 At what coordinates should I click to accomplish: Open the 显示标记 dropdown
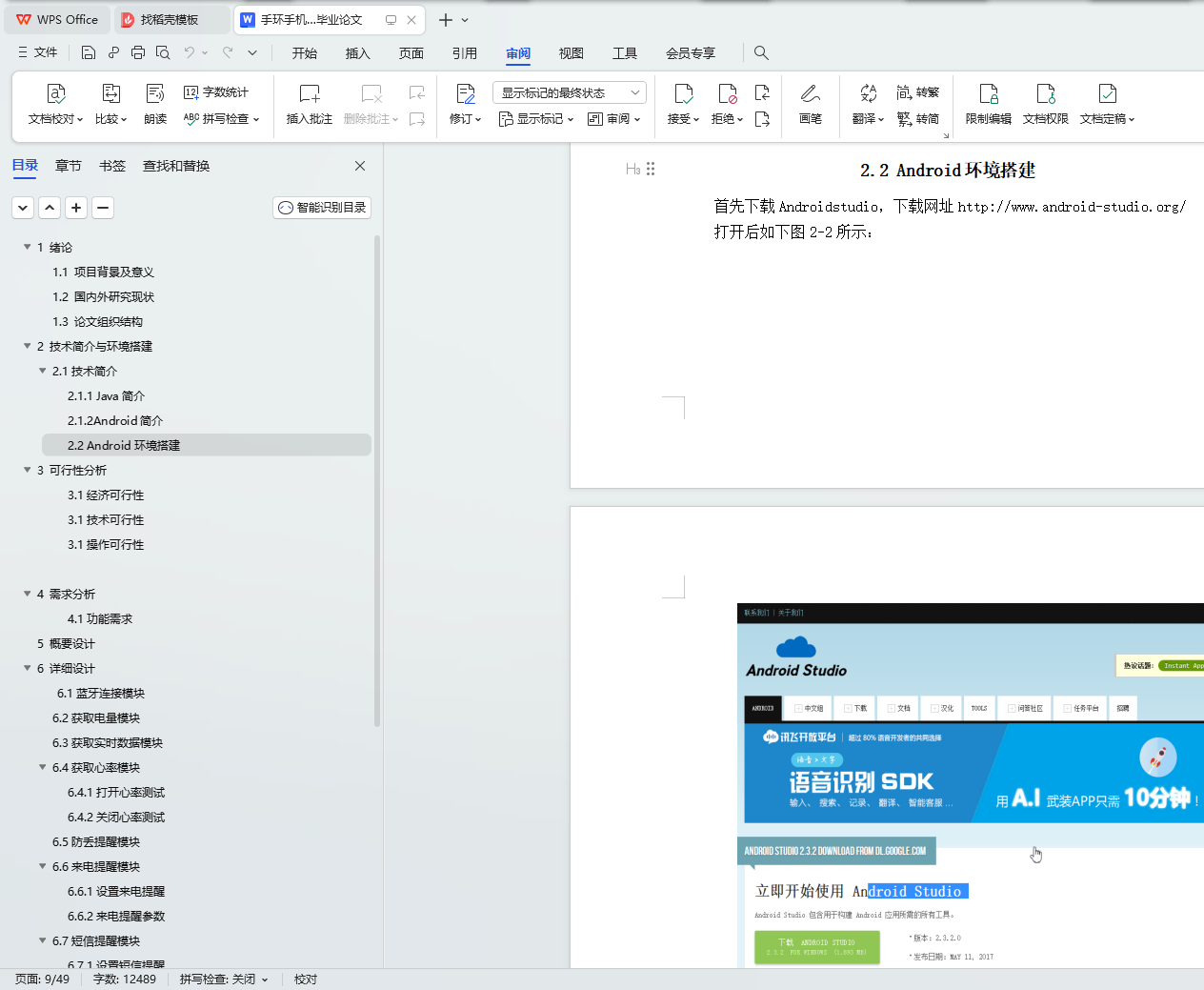click(x=536, y=119)
